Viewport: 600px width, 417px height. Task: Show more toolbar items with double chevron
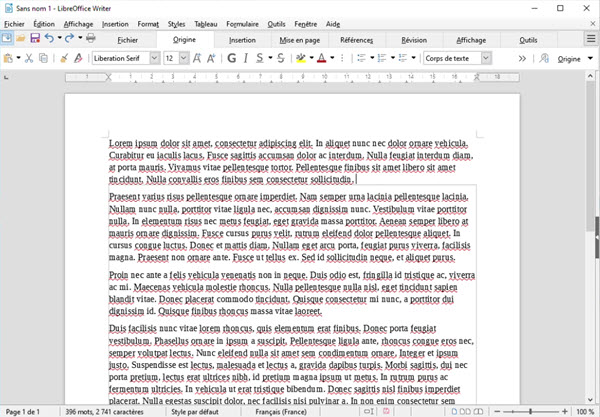(x=522, y=59)
